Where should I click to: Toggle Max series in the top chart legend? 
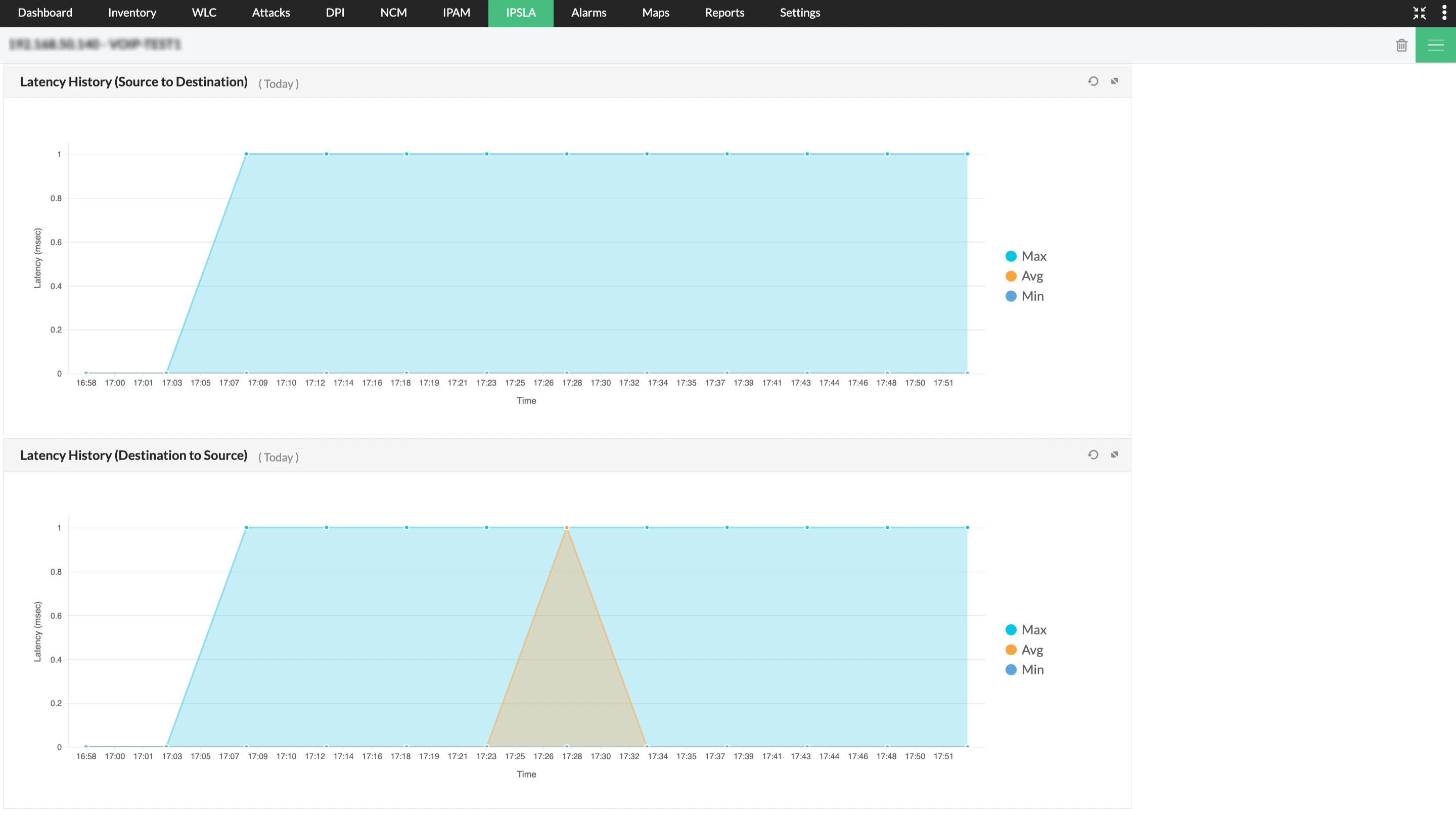point(1033,256)
